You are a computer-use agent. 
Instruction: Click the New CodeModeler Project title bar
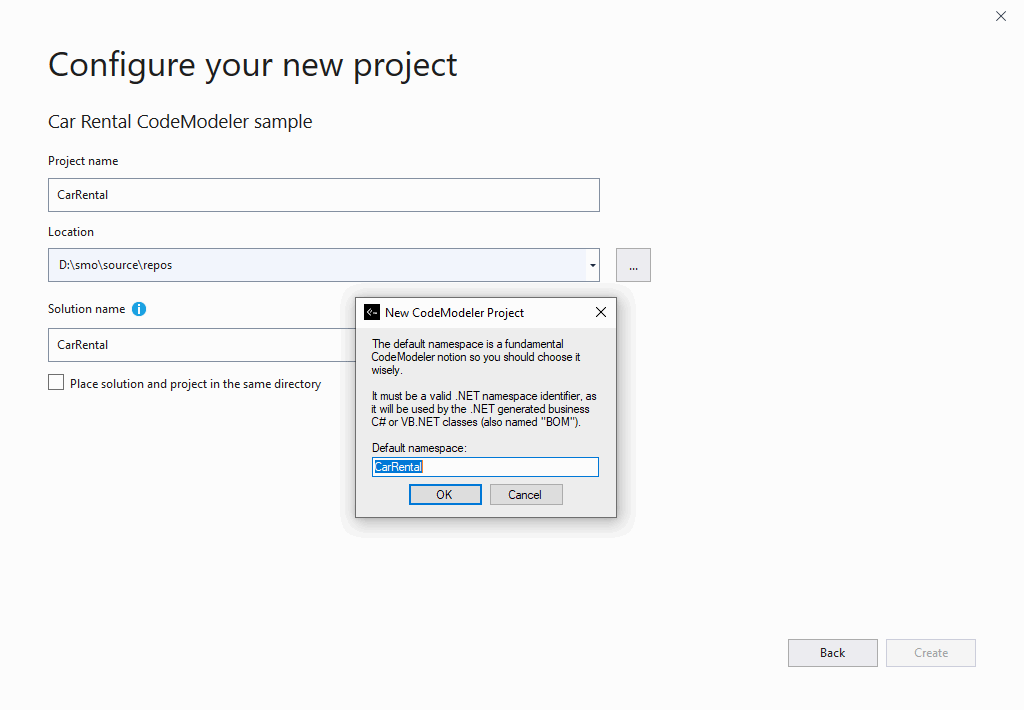[x=470, y=312]
